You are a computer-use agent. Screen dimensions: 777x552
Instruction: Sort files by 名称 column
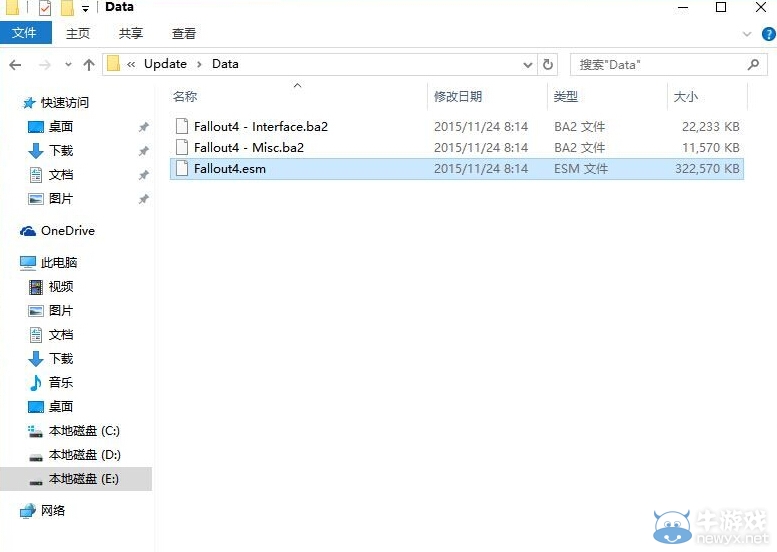point(185,96)
